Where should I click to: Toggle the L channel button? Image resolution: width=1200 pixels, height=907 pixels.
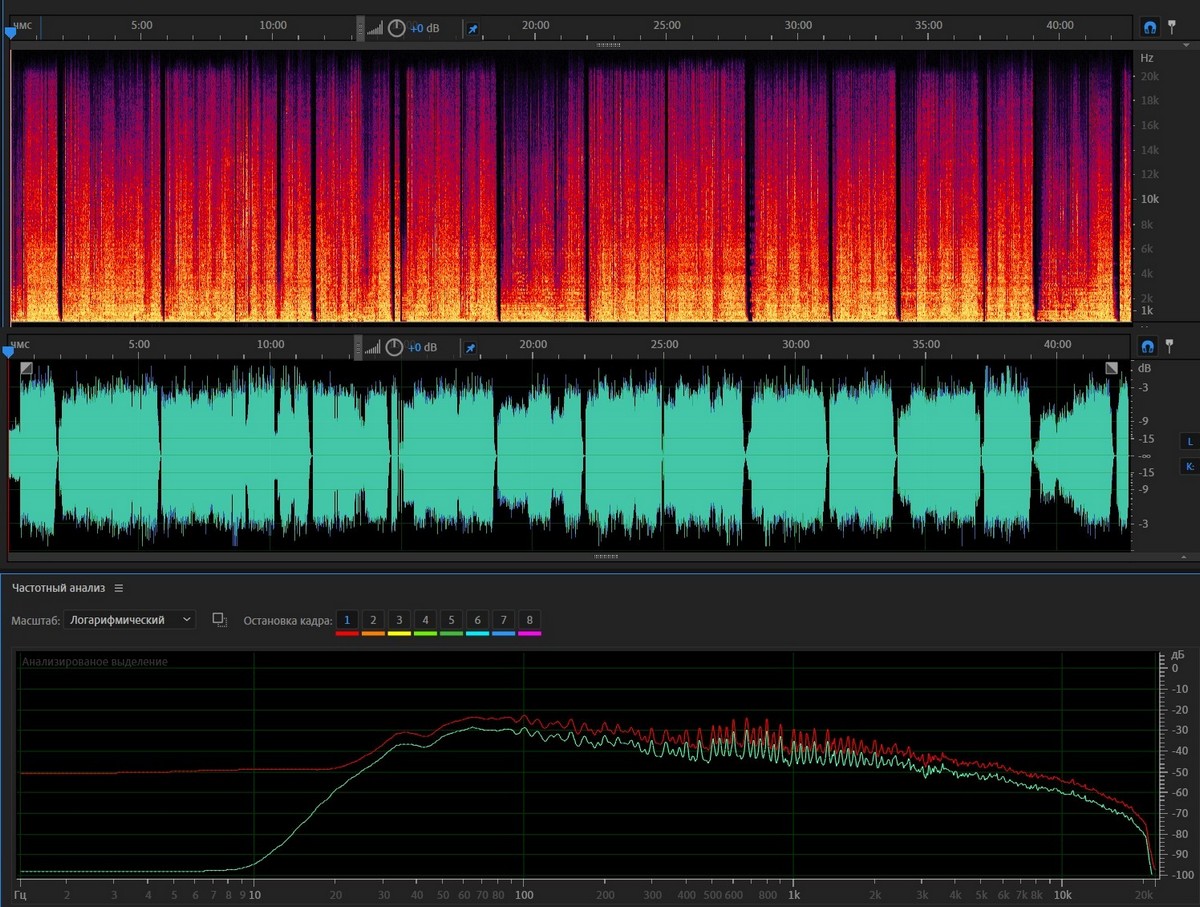coord(1190,441)
